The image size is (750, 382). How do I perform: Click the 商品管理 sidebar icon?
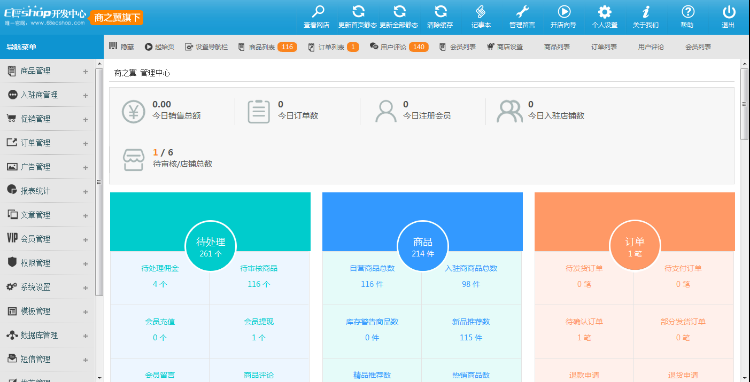pyautogui.click(x=12, y=71)
